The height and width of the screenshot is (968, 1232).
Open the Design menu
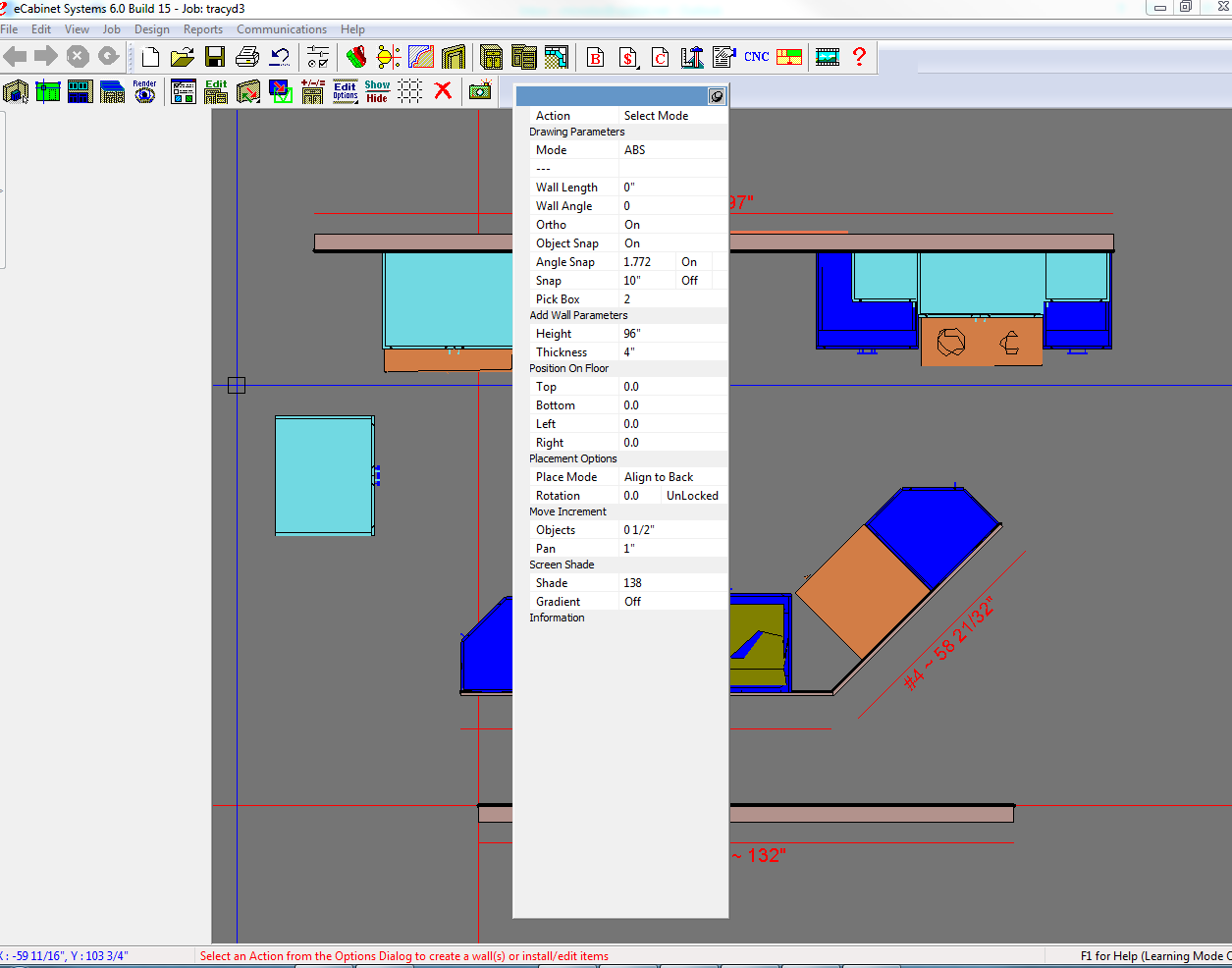pyautogui.click(x=152, y=29)
